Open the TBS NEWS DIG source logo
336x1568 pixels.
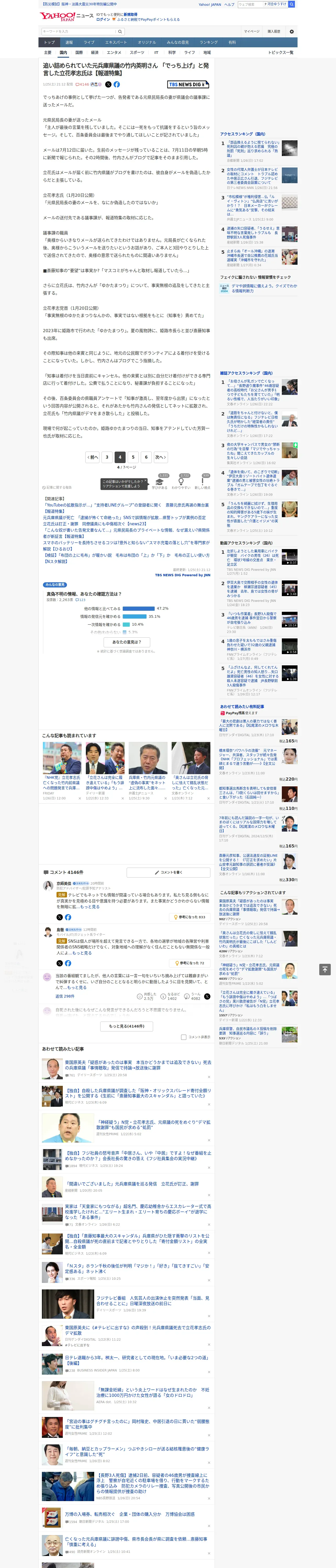[x=188, y=85]
